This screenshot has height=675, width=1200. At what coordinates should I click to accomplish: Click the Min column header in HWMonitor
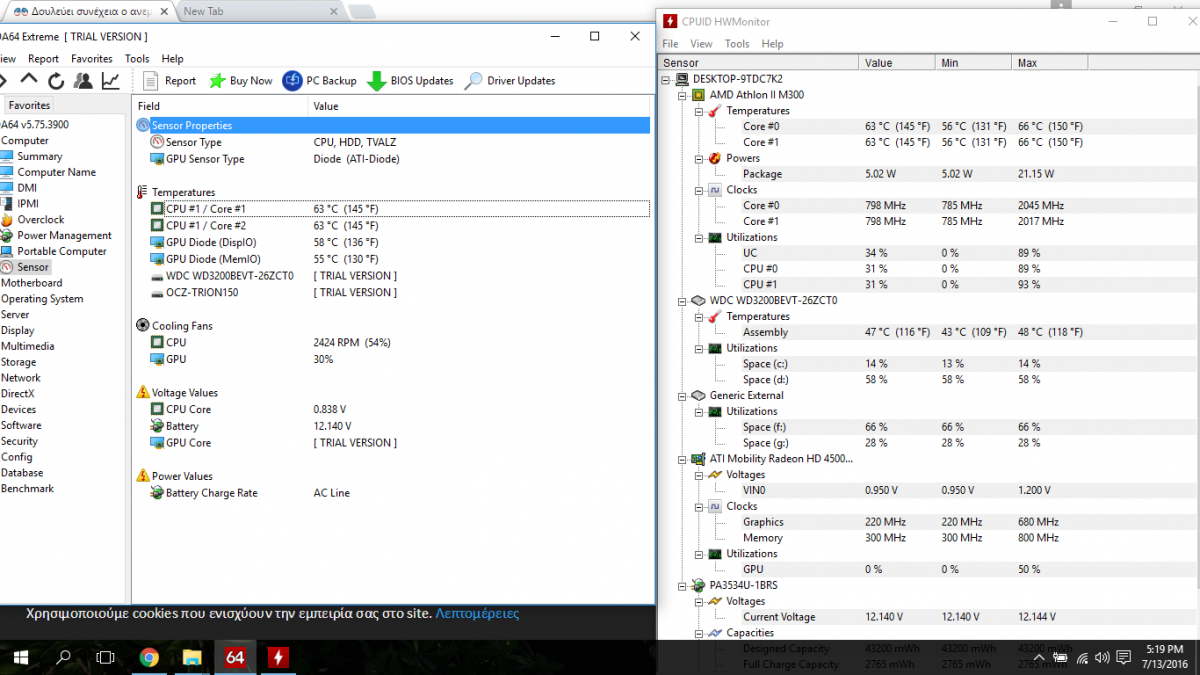click(974, 63)
